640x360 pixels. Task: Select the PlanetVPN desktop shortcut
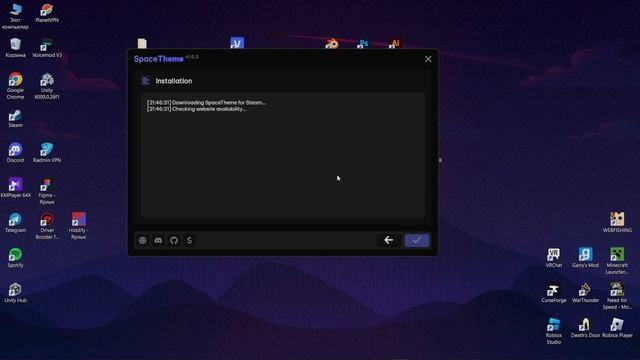tap(47, 13)
